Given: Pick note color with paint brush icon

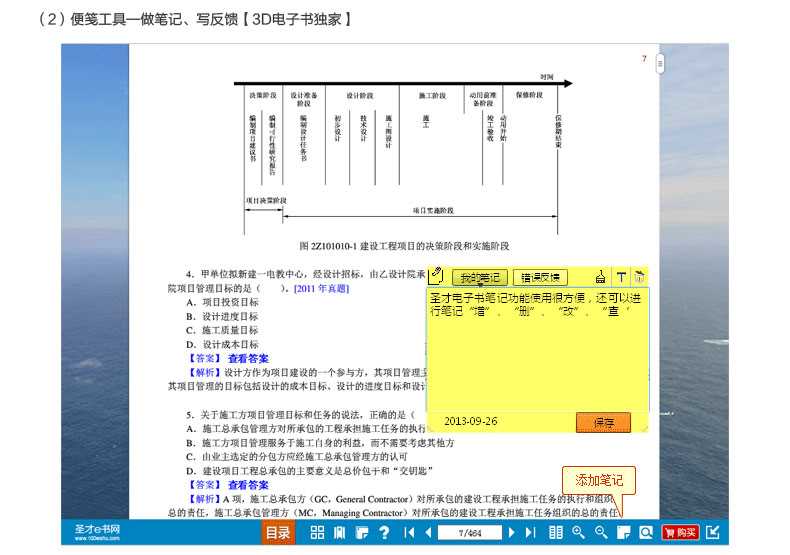Looking at the screenshot, I should pos(601,278).
